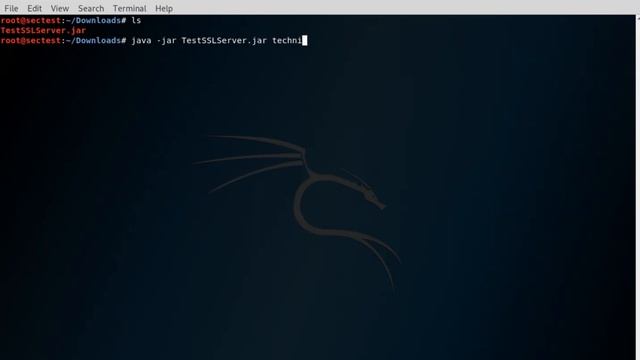Click the TestSSLServer.jar file listing output
The image size is (640, 360).
(43, 31)
